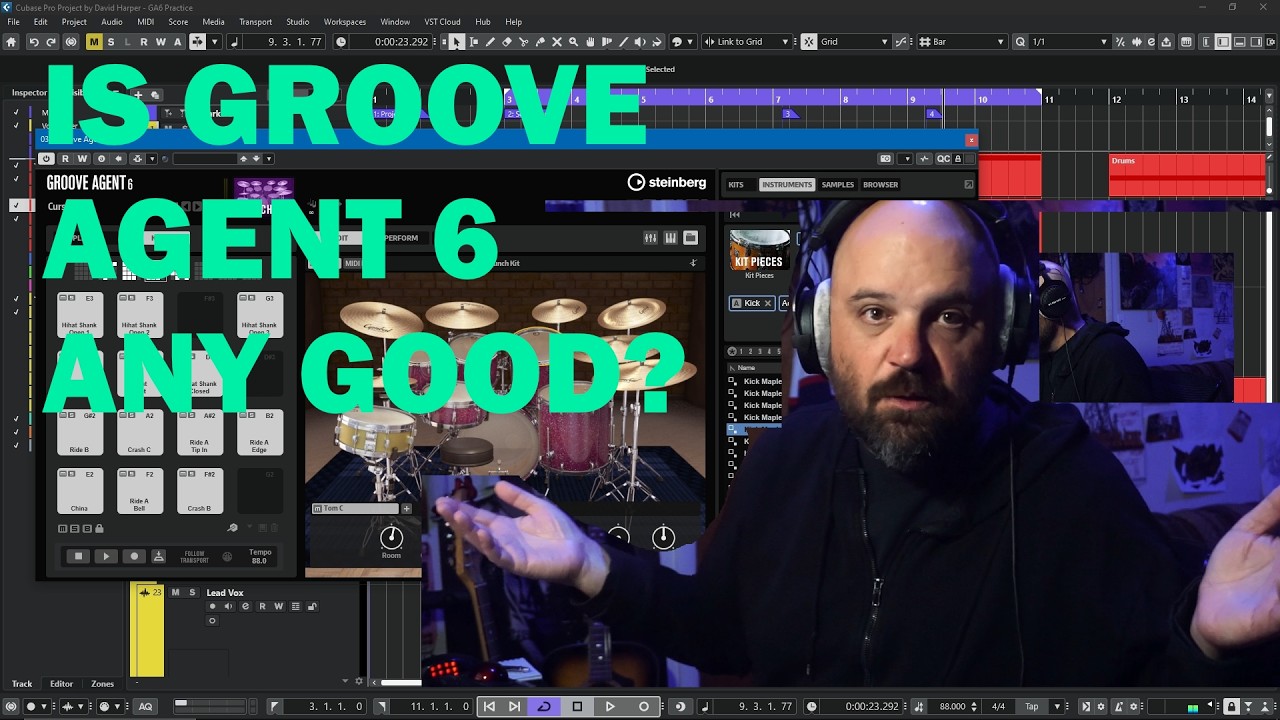Screen dimensions: 1280x720
Task: Open the Home hub icon in toolbar
Action: (11, 42)
